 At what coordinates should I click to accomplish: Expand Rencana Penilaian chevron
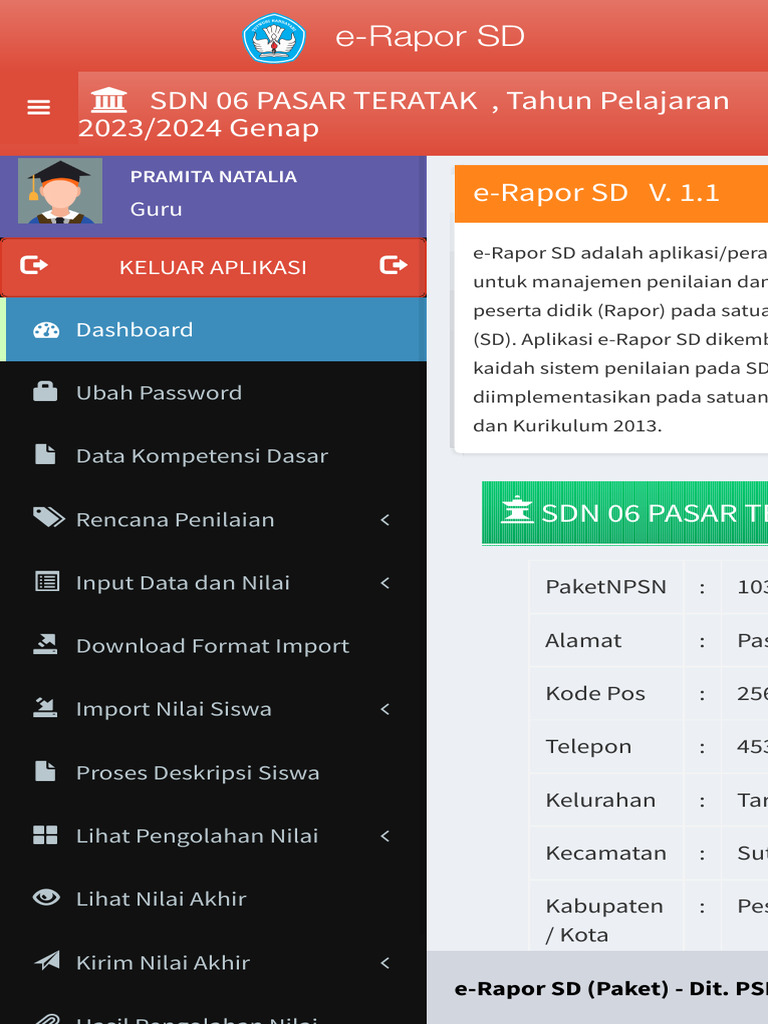(x=385, y=520)
